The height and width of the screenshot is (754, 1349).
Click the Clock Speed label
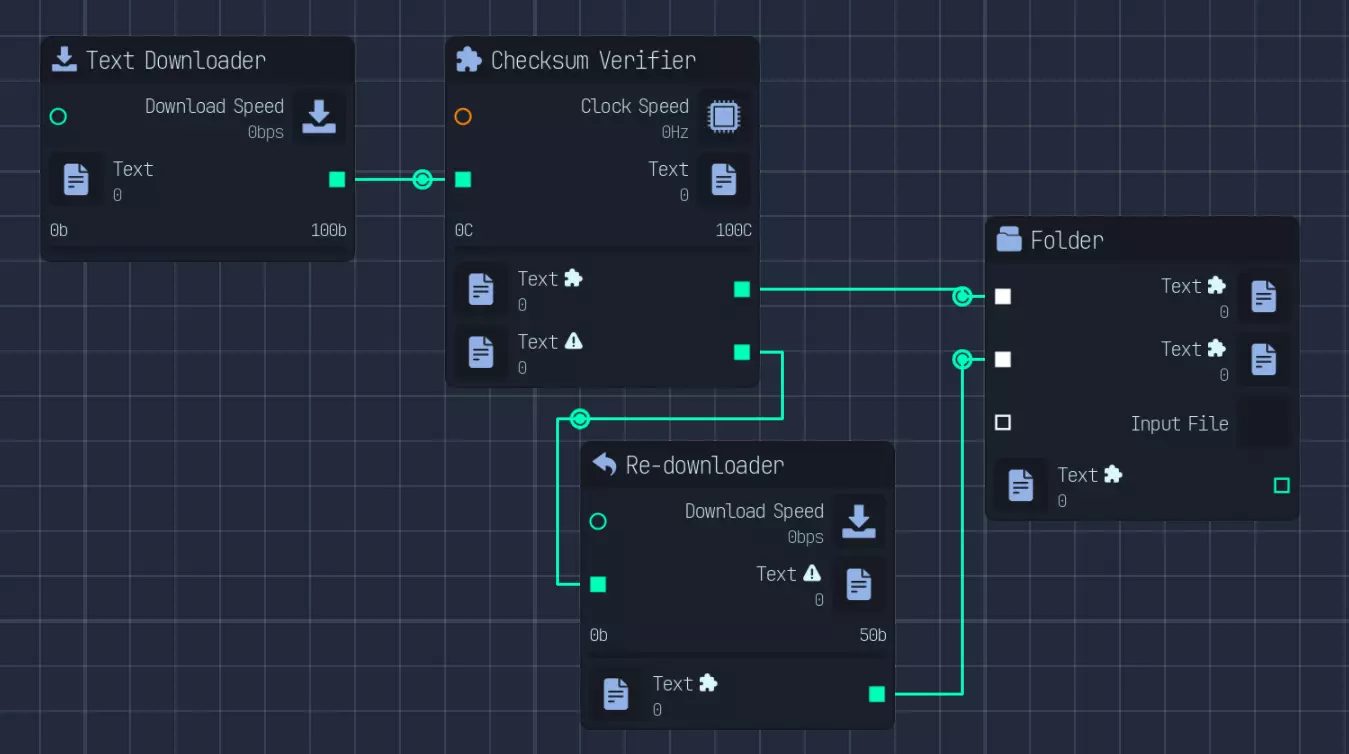tap(635, 106)
